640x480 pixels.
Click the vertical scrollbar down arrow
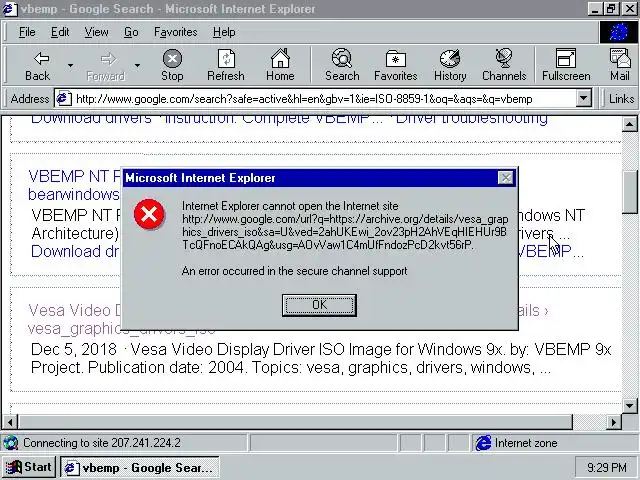(x=629, y=405)
